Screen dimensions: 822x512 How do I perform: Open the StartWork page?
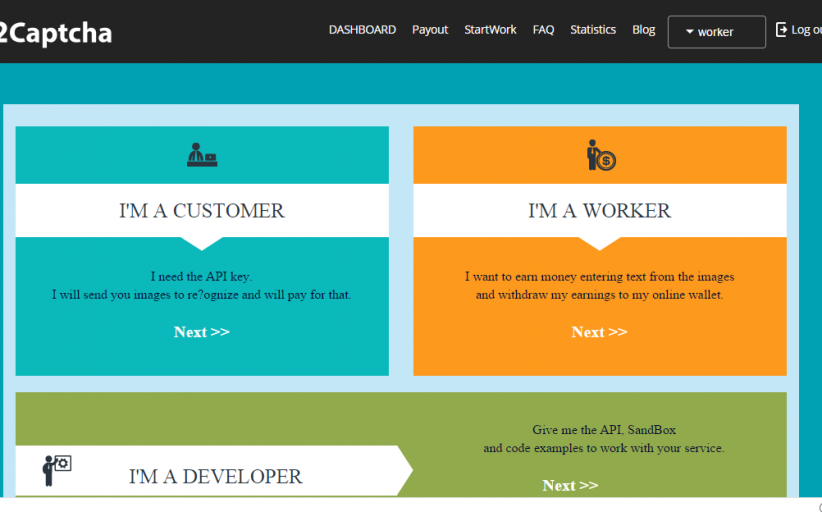pyautogui.click(x=490, y=30)
